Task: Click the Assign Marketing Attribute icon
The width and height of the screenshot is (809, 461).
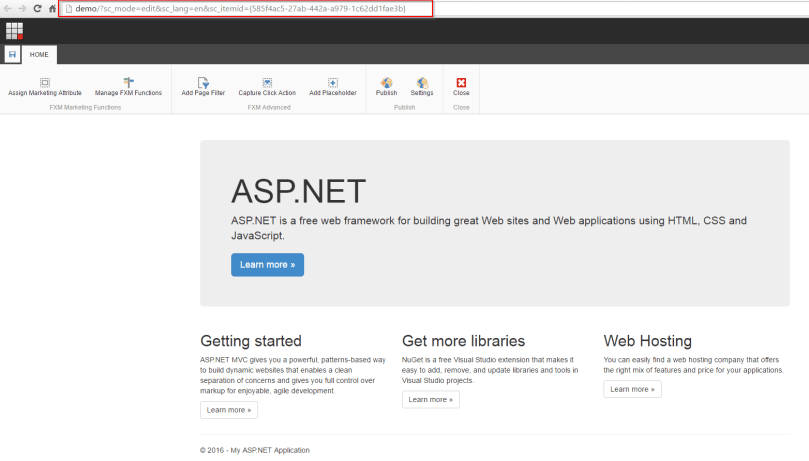Action: (x=45, y=83)
